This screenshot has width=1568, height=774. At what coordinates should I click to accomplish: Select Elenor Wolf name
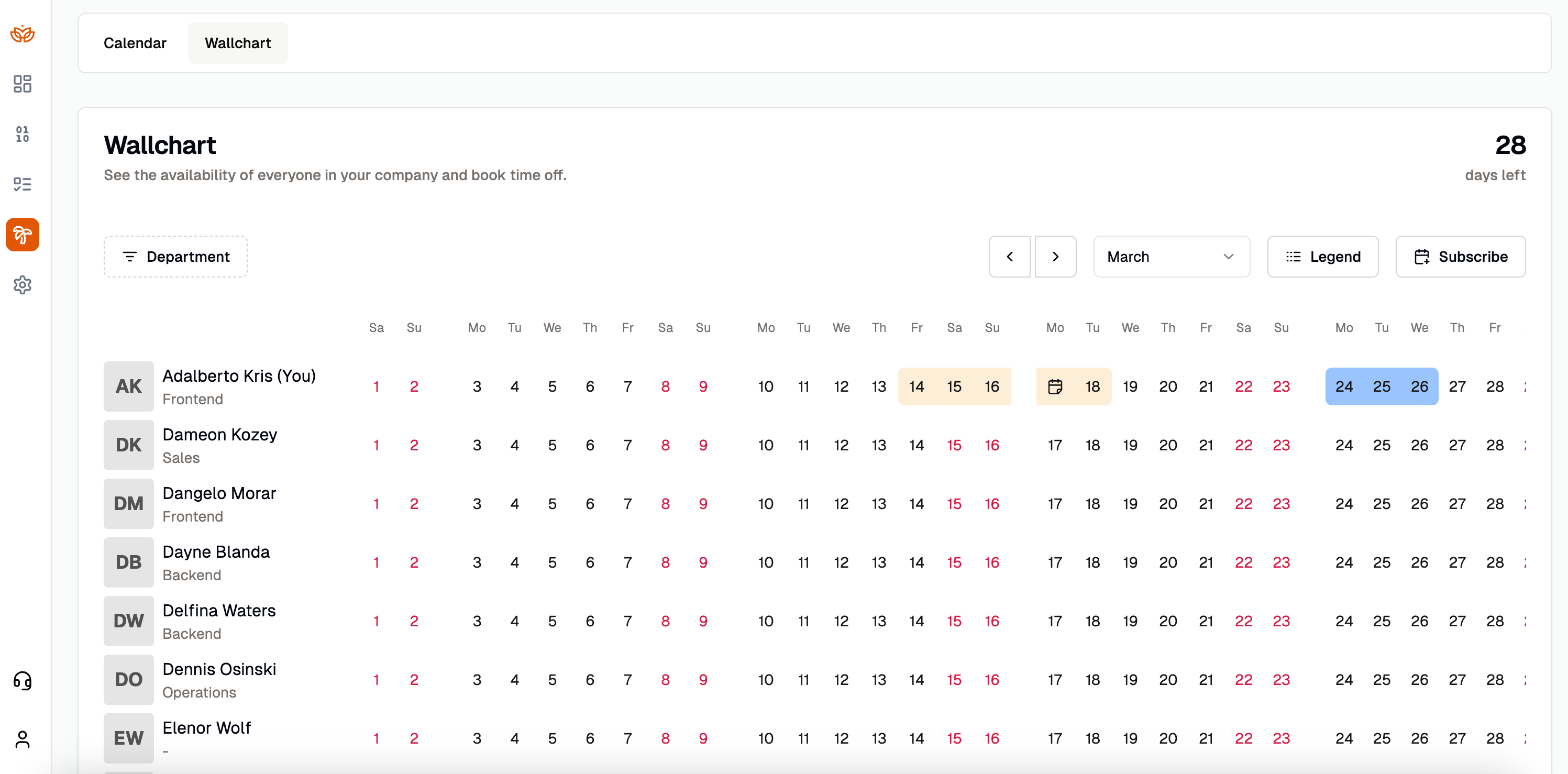(207, 727)
